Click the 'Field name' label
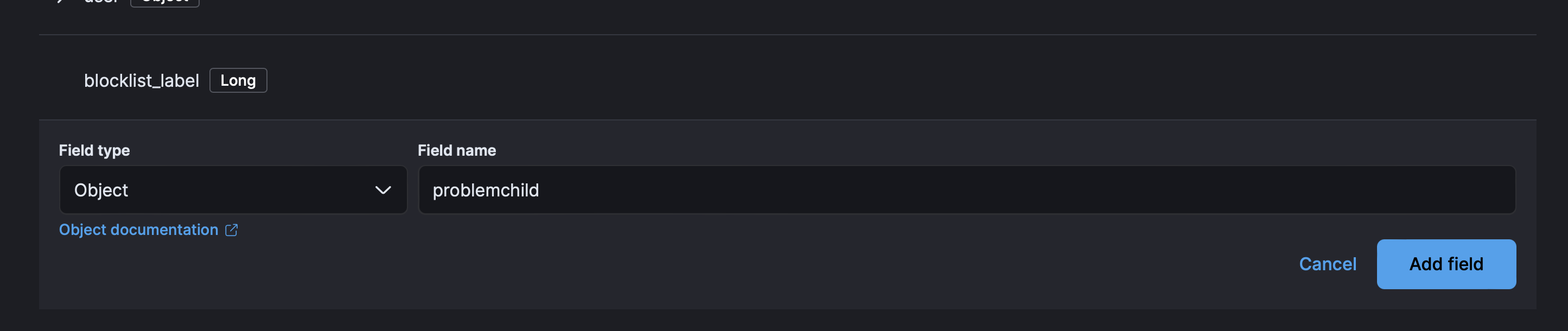Screen dimensions: 1568x331 point(456,150)
